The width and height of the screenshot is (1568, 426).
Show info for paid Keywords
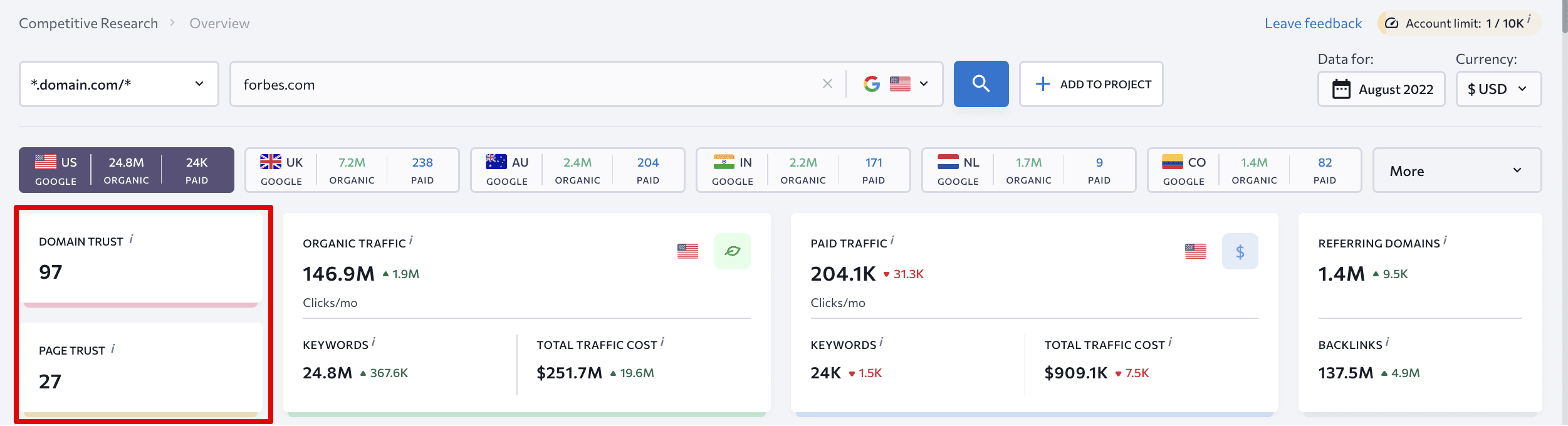[881, 342]
